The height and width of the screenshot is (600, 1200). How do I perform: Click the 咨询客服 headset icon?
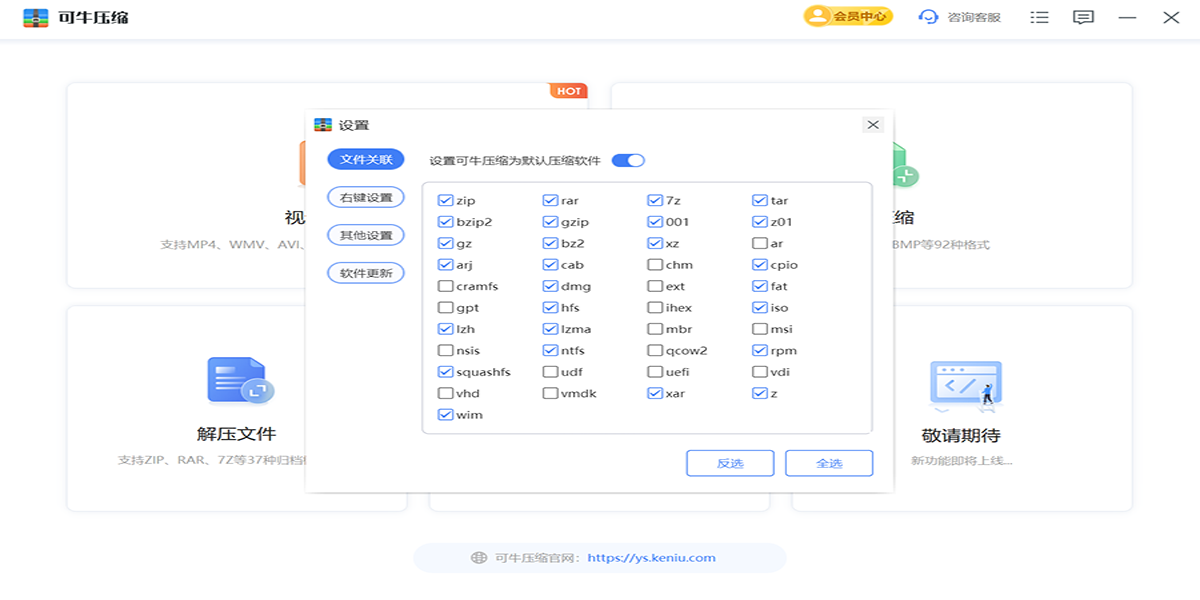coord(929,17)
